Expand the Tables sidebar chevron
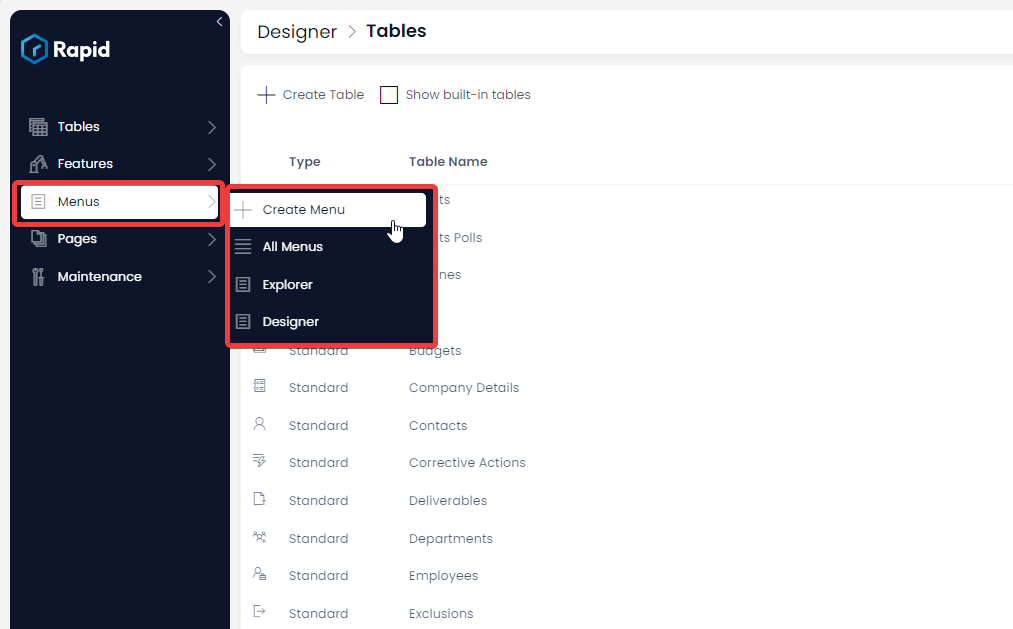Screen dimensions: 1013x629 (211, 126)
